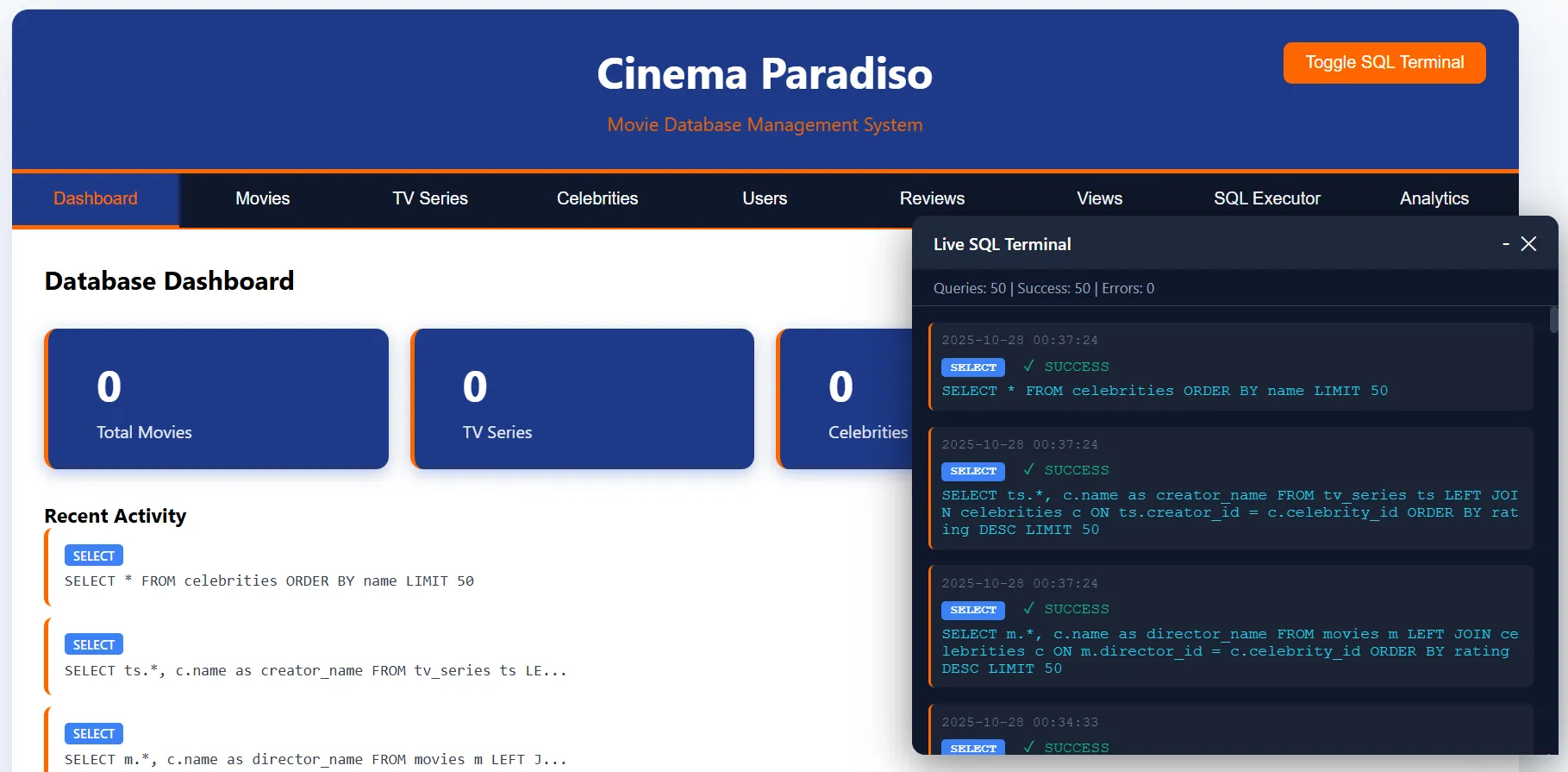
Task: Click terminal query text selecting from movies
Action: (1230, 651)
